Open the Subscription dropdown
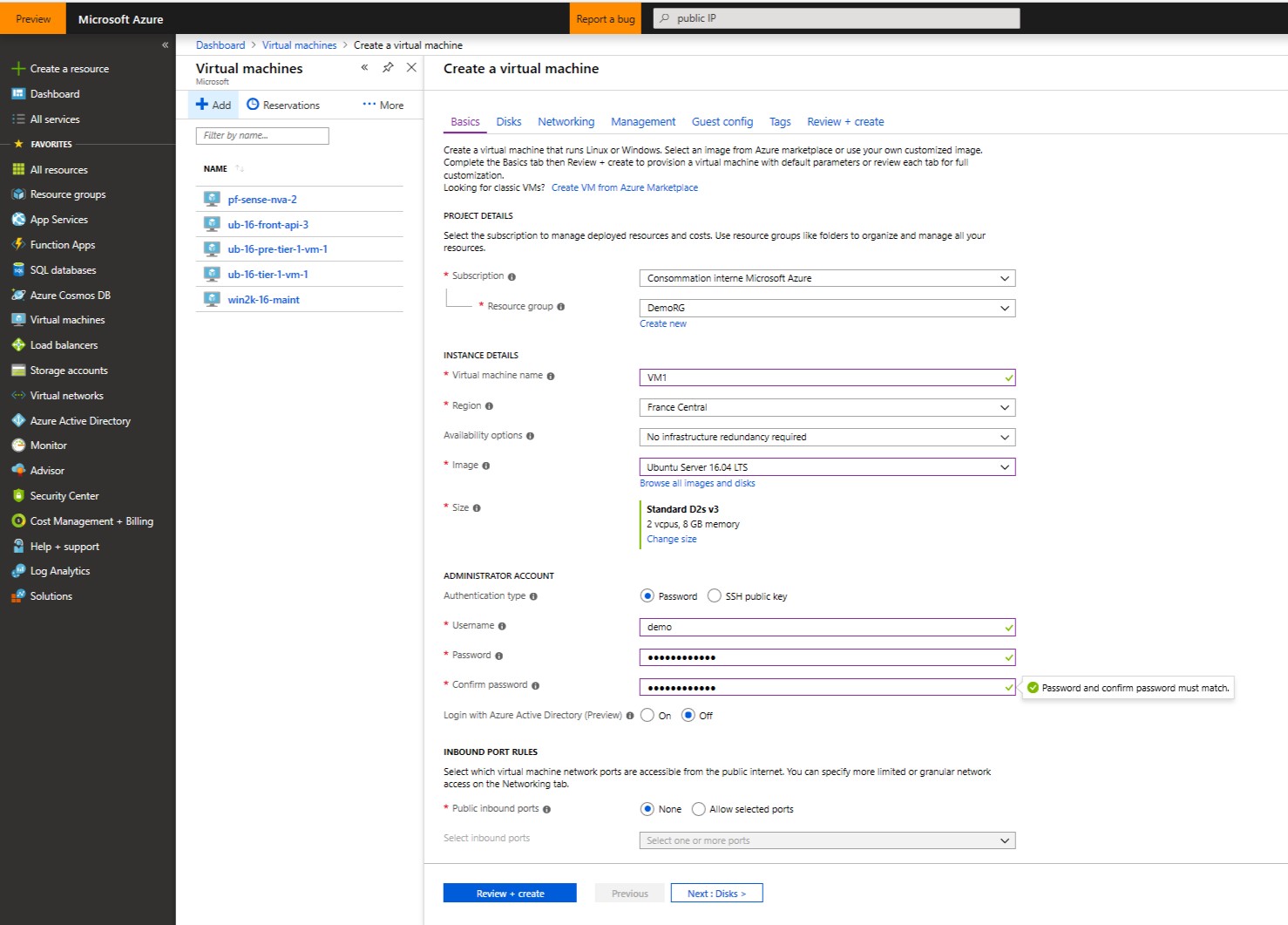1288x925 pixels. tap(827, 278)
